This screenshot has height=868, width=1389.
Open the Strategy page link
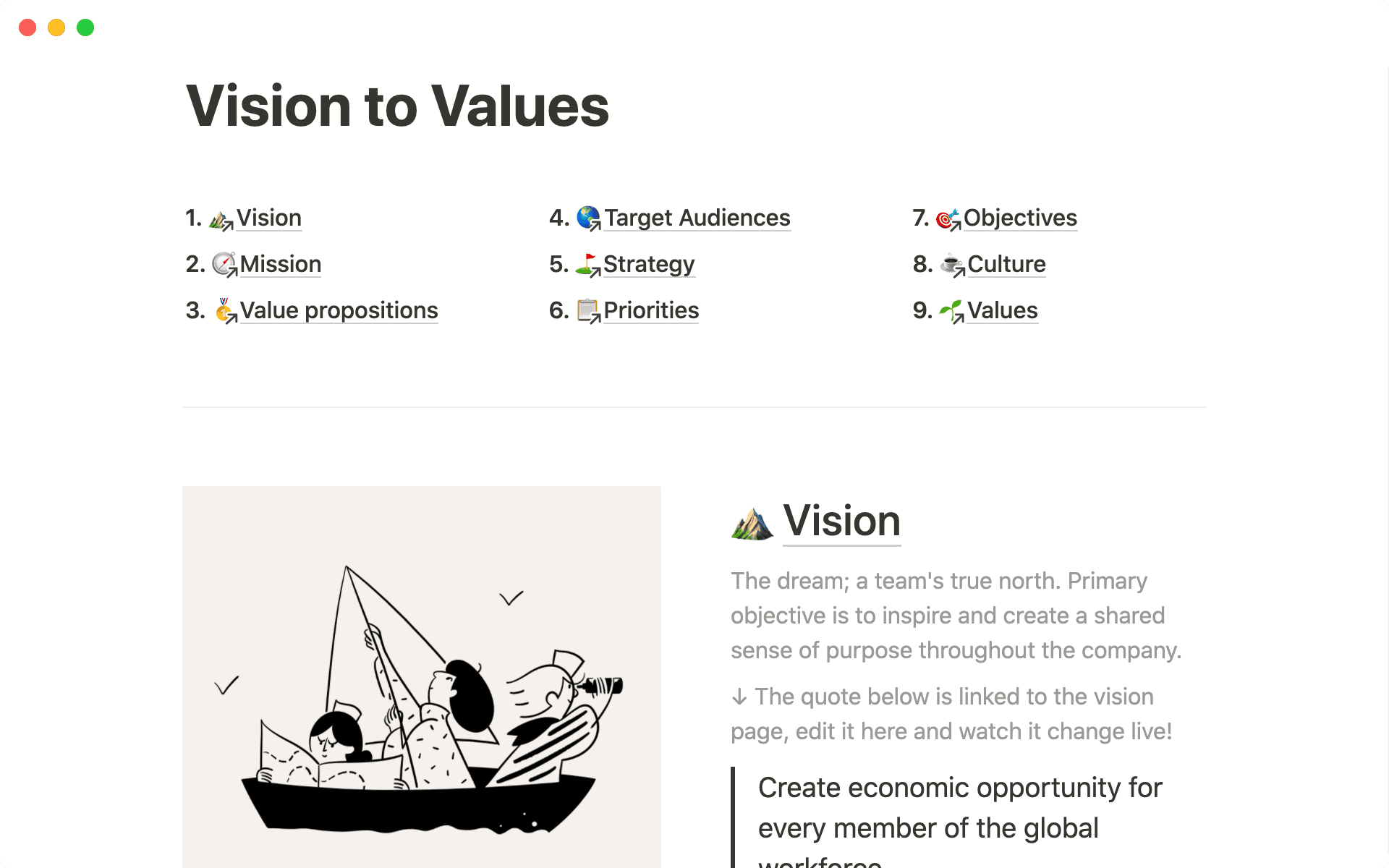(x=649, y=264)
